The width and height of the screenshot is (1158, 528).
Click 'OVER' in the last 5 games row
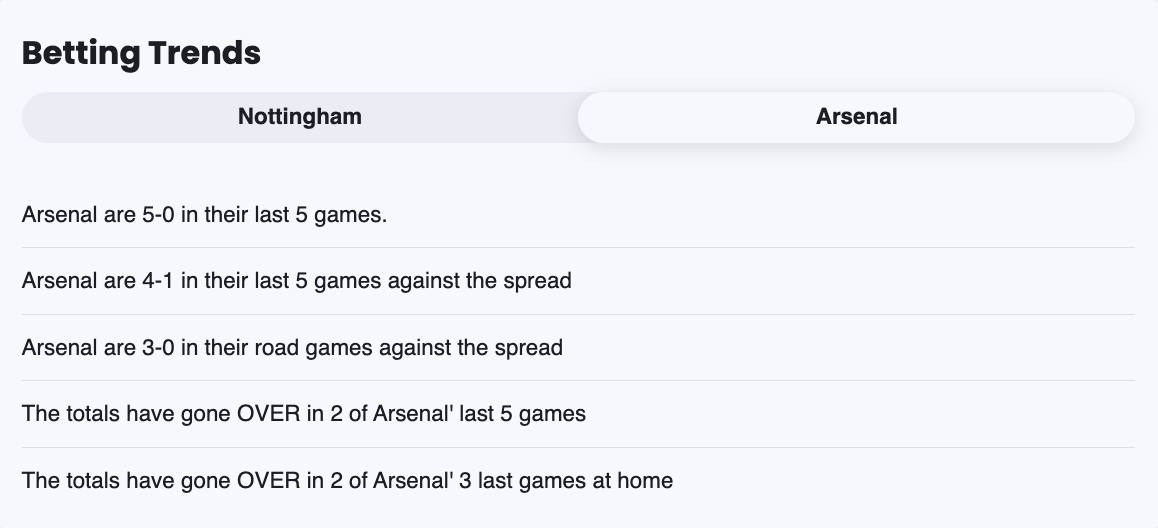coord(268,414)
